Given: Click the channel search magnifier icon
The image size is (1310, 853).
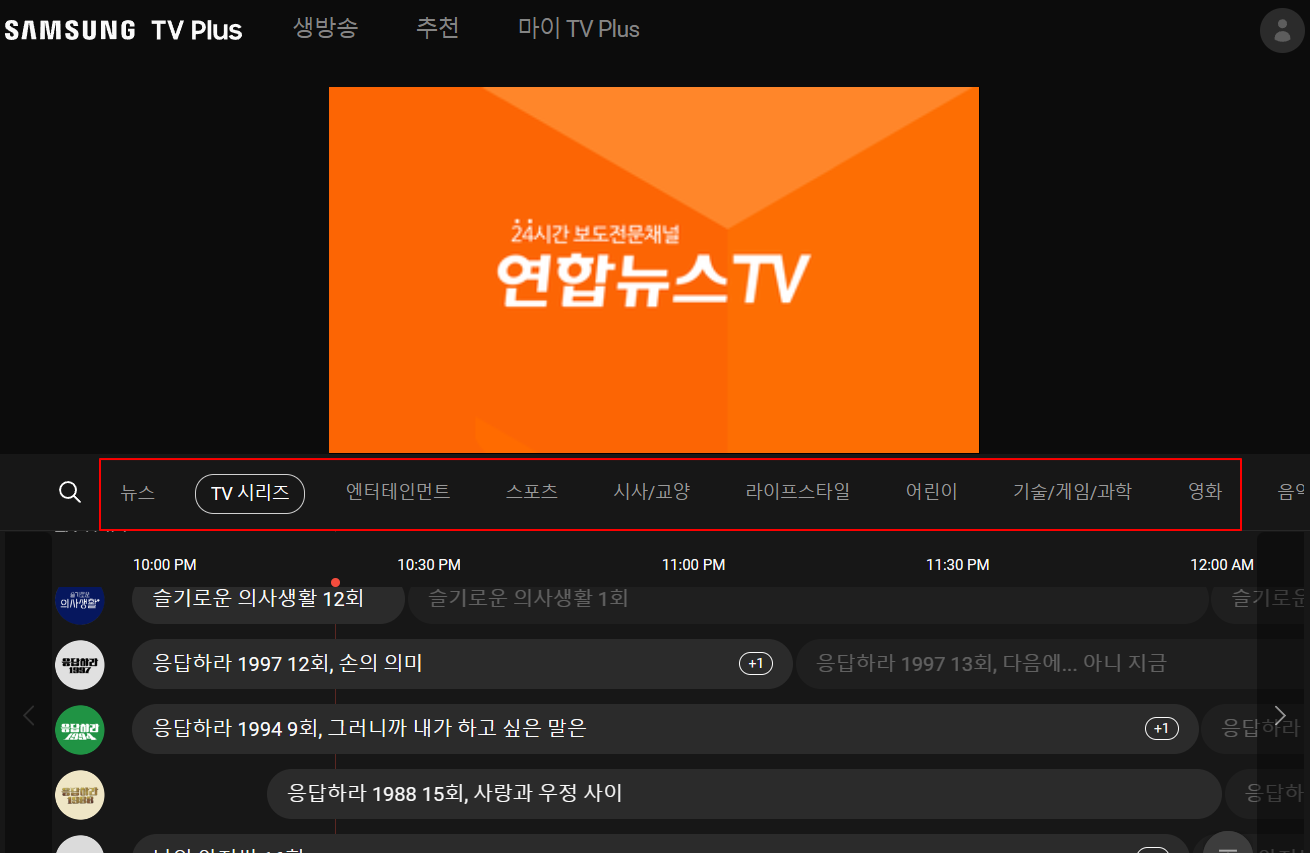Looking at the screenshot, I should click(70, 492).
